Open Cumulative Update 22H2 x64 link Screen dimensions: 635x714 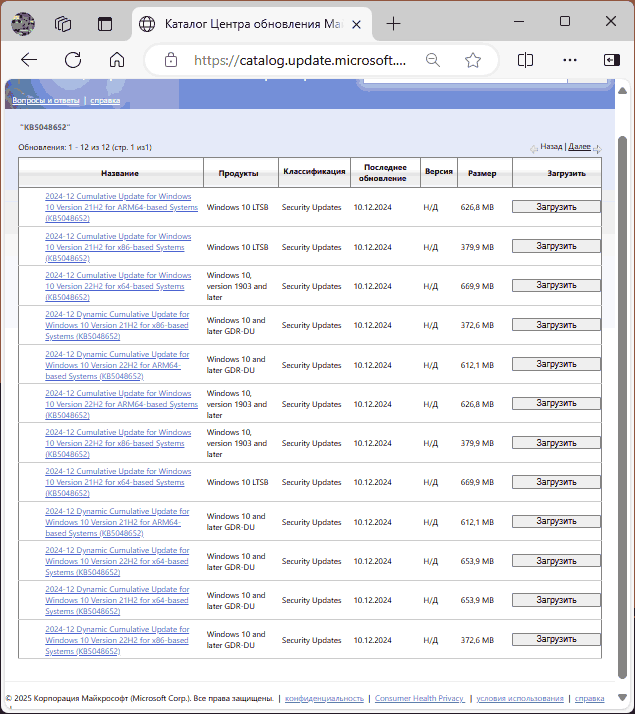pyautogui.click(x=118, y=286)
